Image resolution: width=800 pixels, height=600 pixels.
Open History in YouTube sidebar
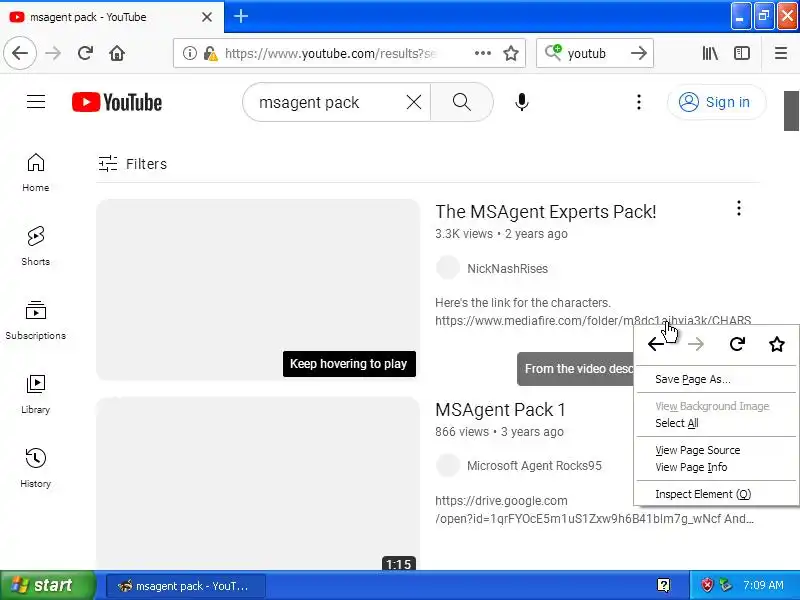click(36, 468)
